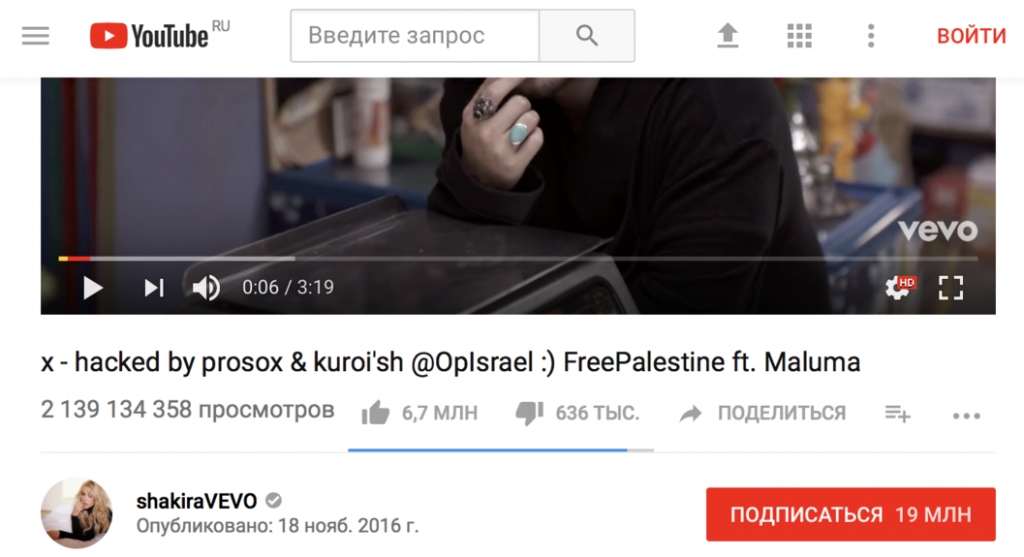Screen dimensions: 1024x557
Task: Subscribe with the Подписаться button
Action: tap(850, 514)
